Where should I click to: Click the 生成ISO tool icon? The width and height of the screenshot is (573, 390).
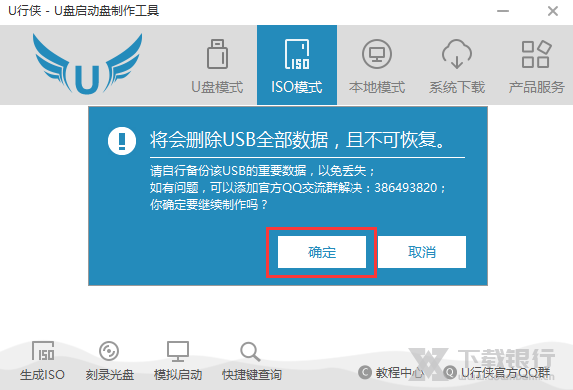42,361
